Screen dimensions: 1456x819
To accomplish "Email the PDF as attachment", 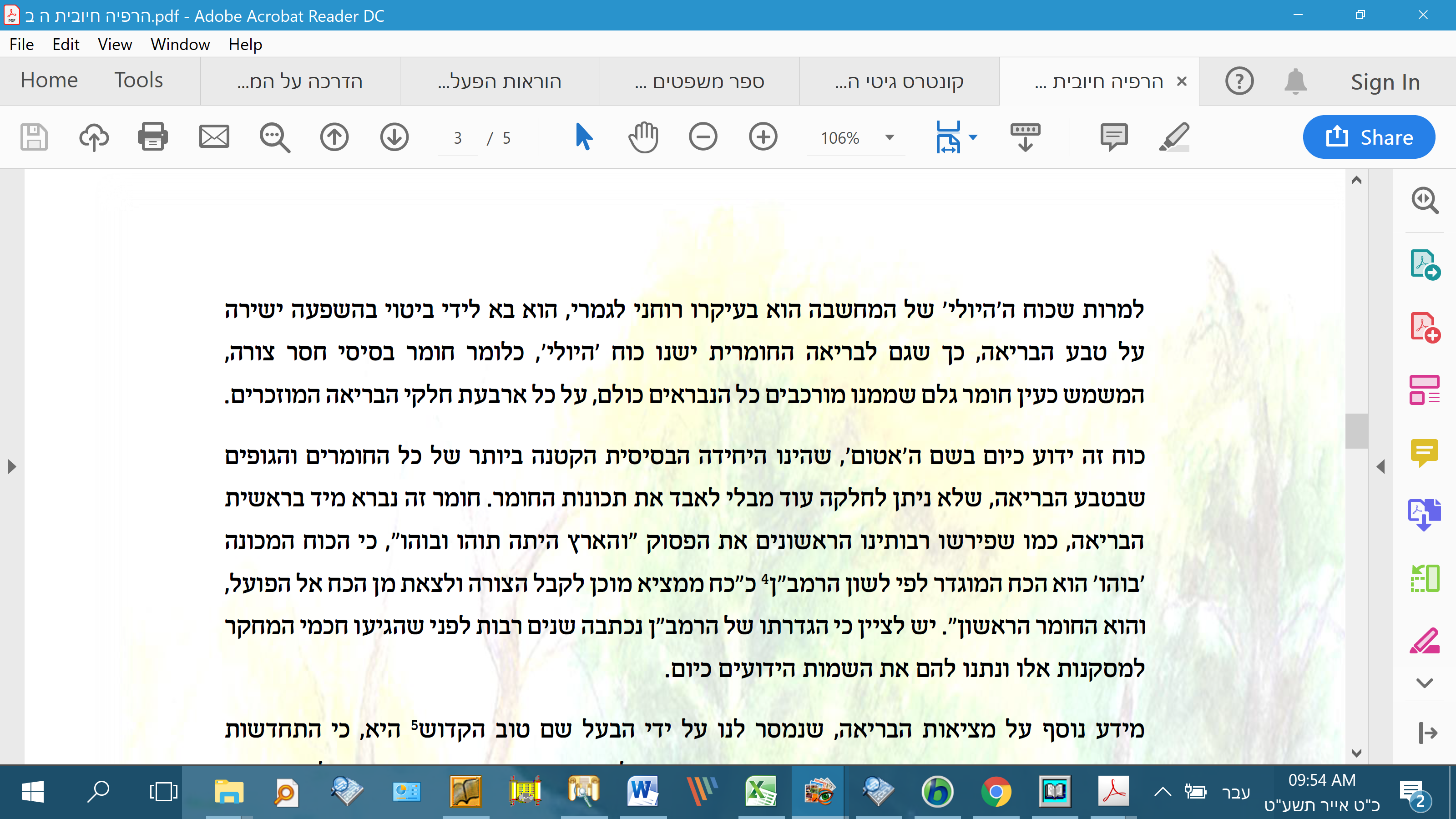I will click(x=214, y=137).
